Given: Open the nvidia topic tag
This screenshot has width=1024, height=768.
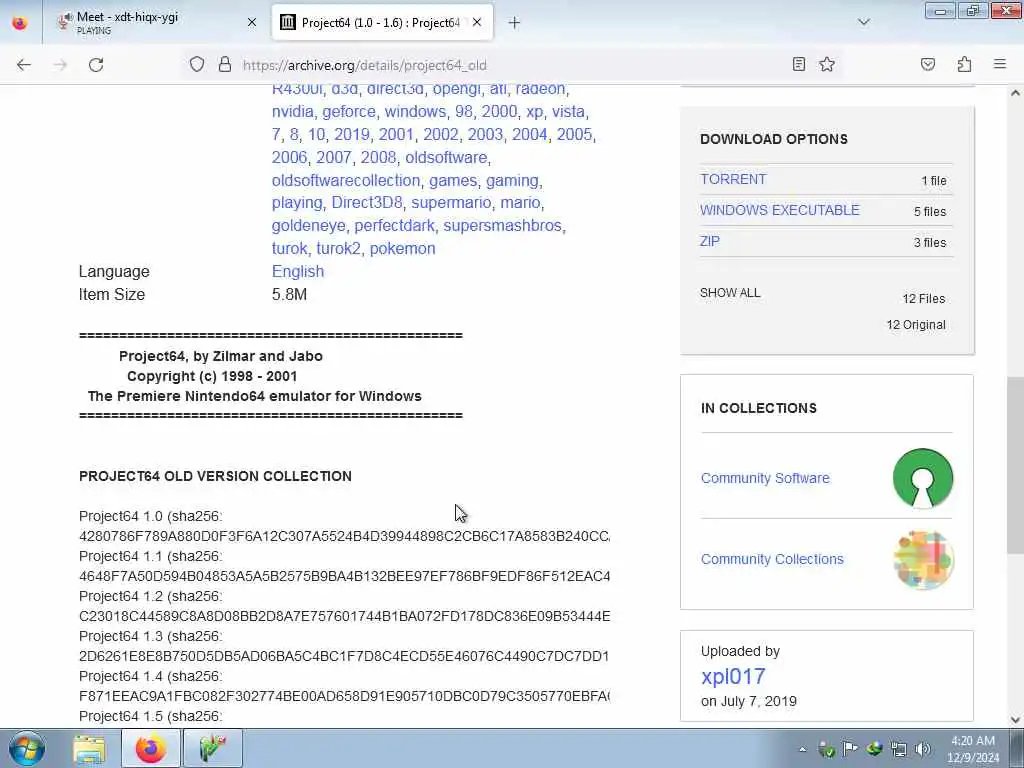Looking at the screenshot, I should pyautogui.click(x=293, y=111).
